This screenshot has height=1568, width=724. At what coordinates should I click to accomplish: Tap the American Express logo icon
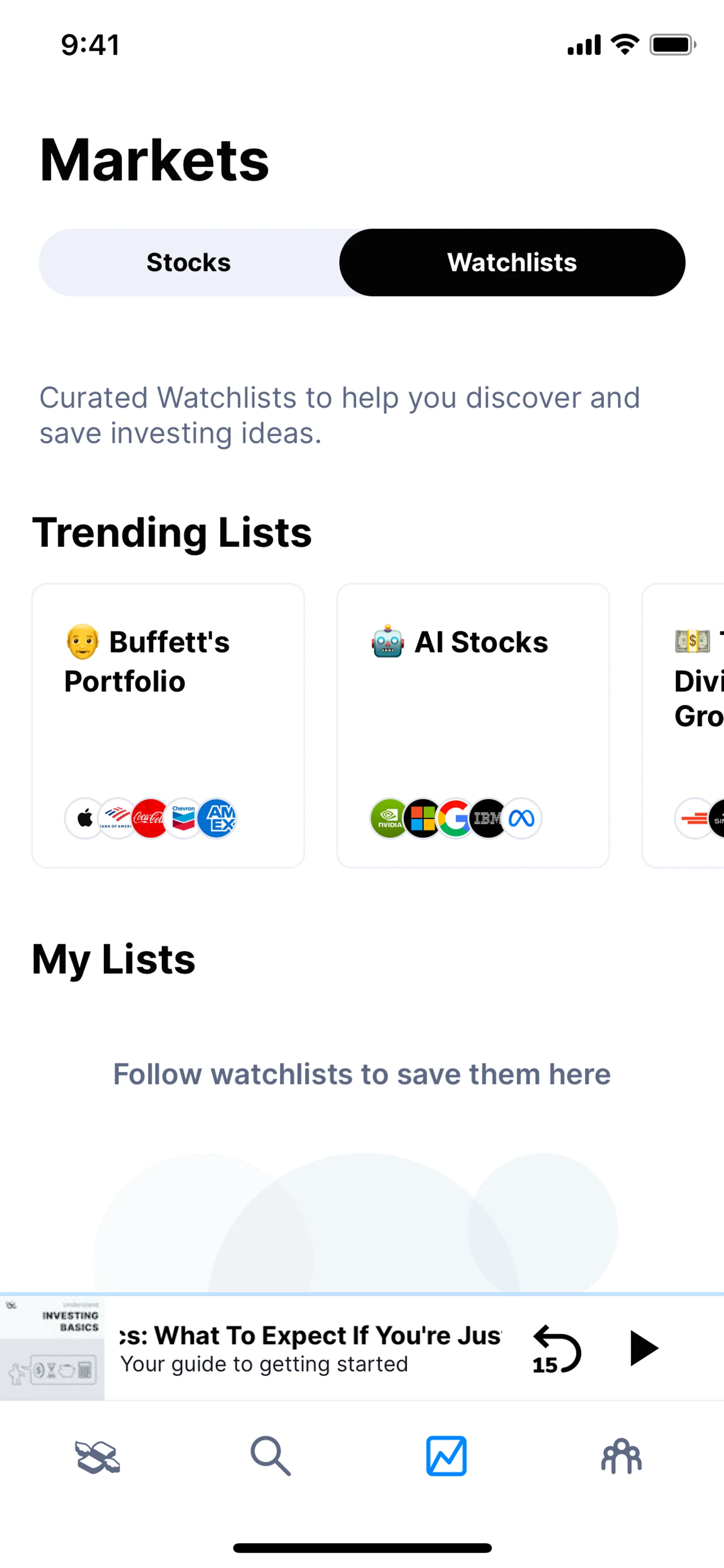(x=217, y=818)
